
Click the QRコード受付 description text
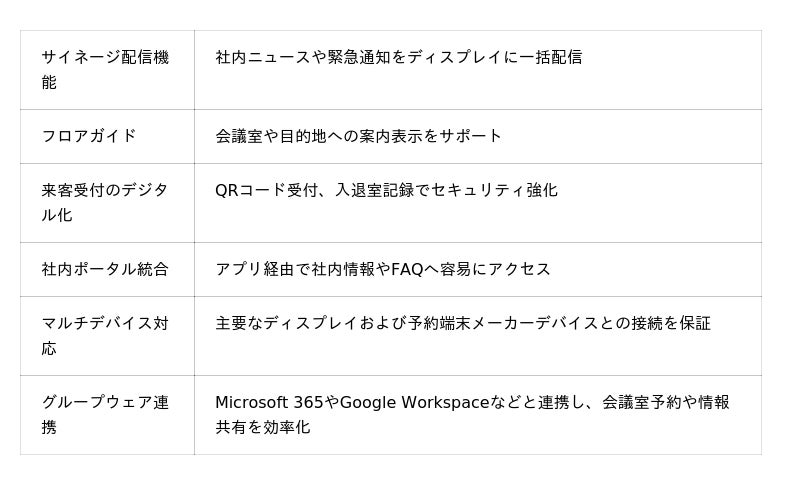pyautogui.click(x=386, y=190)
